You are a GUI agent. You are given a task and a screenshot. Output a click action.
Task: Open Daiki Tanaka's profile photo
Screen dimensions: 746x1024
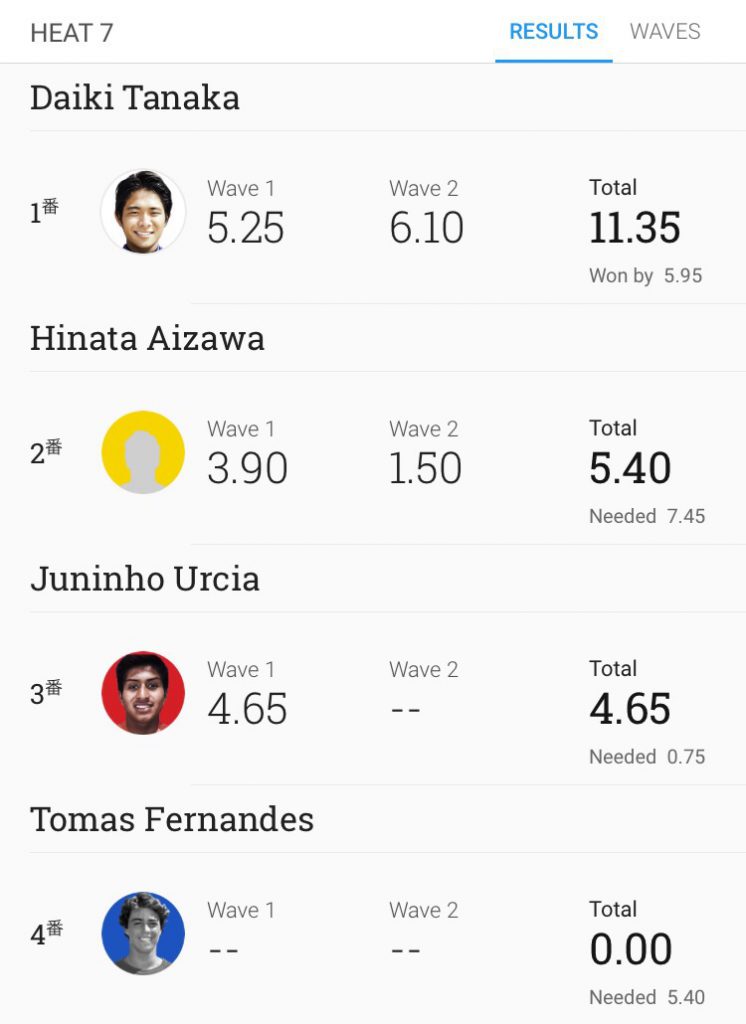(143, 211)
